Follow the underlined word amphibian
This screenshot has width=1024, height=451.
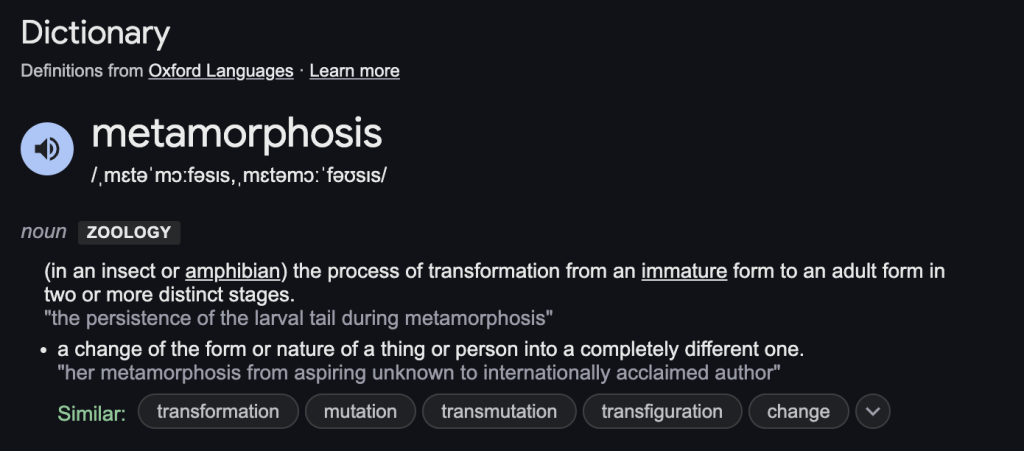[232, 271]
